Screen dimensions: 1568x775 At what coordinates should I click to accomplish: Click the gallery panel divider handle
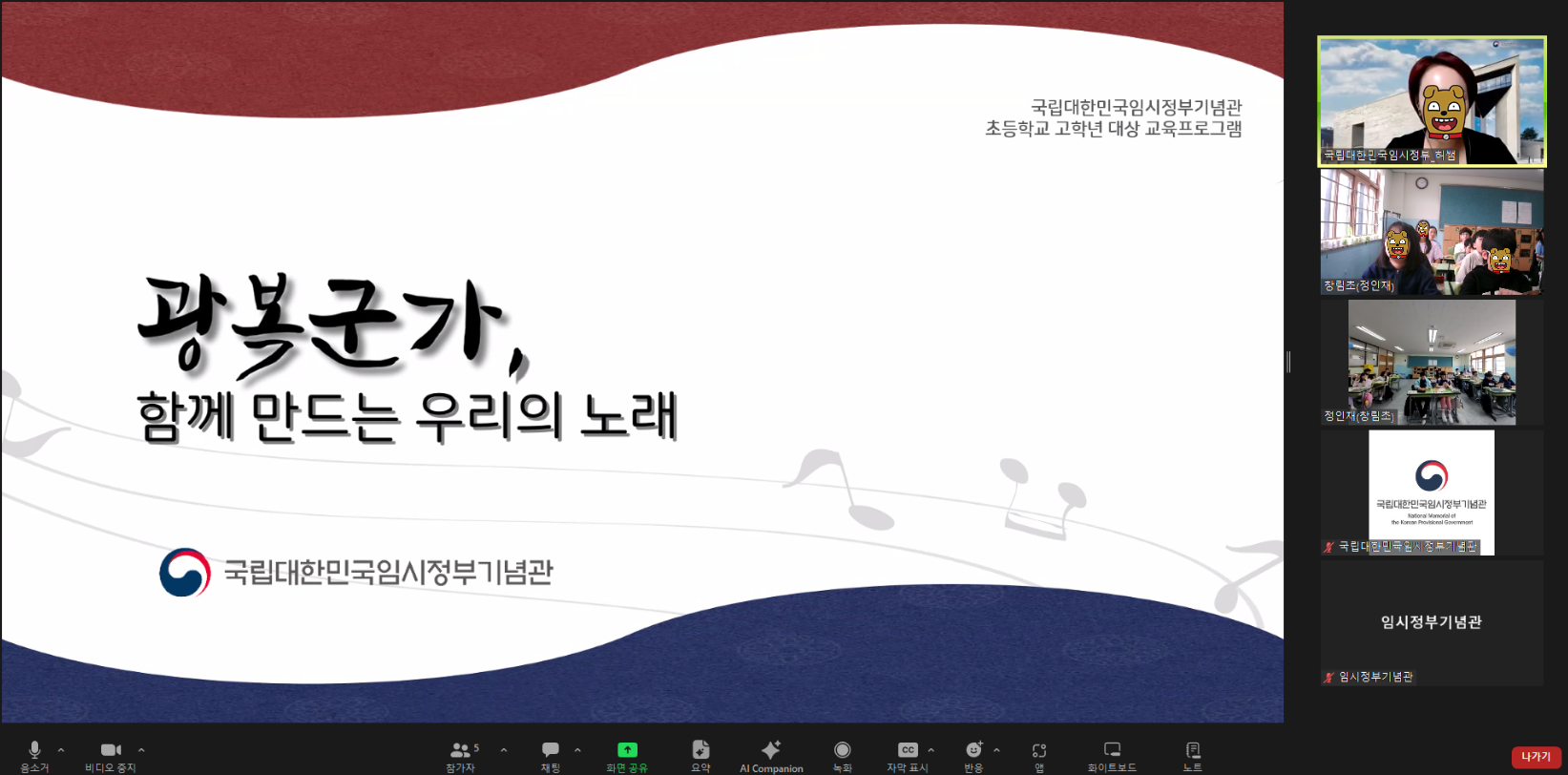click(x=1288, y=362)
